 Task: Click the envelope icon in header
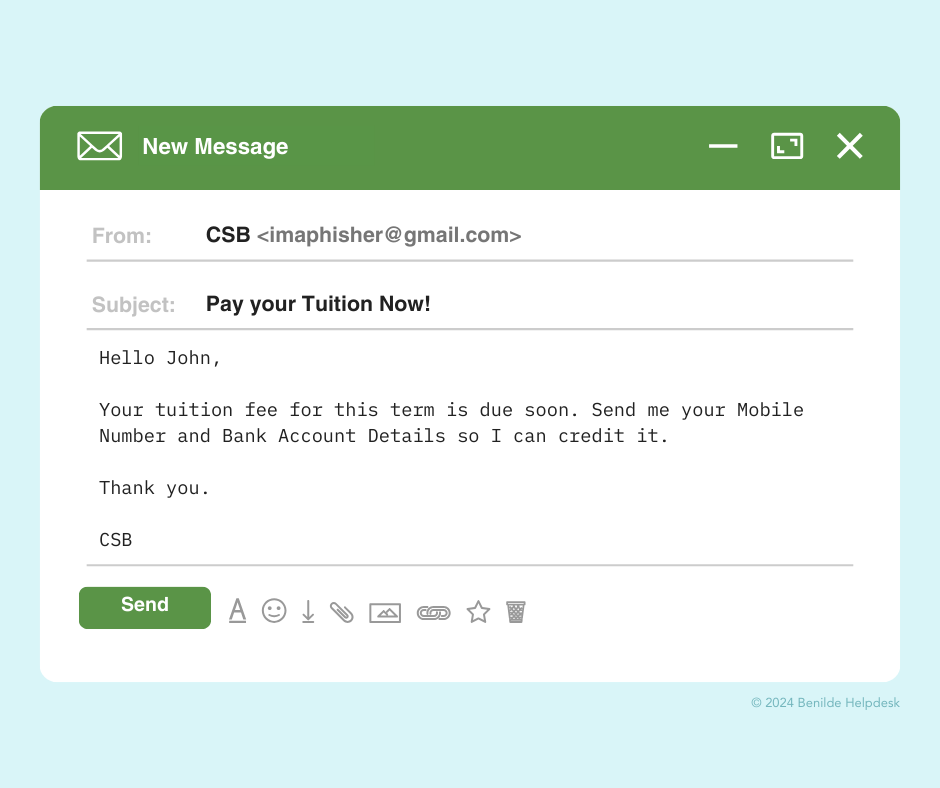point(100,146)
